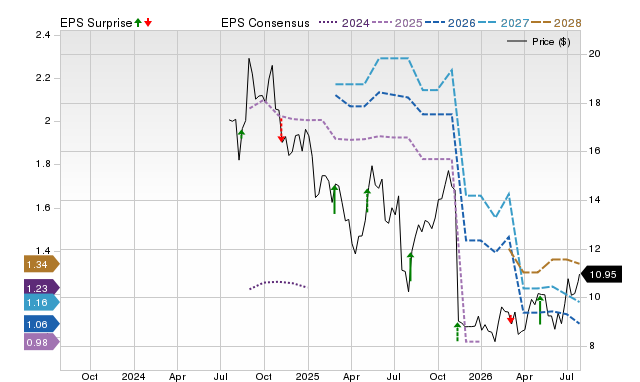This screenshot has height=382, width=640.
Task: Click the 2025 EPS consensus legend entry
Action: click(397, 23)
